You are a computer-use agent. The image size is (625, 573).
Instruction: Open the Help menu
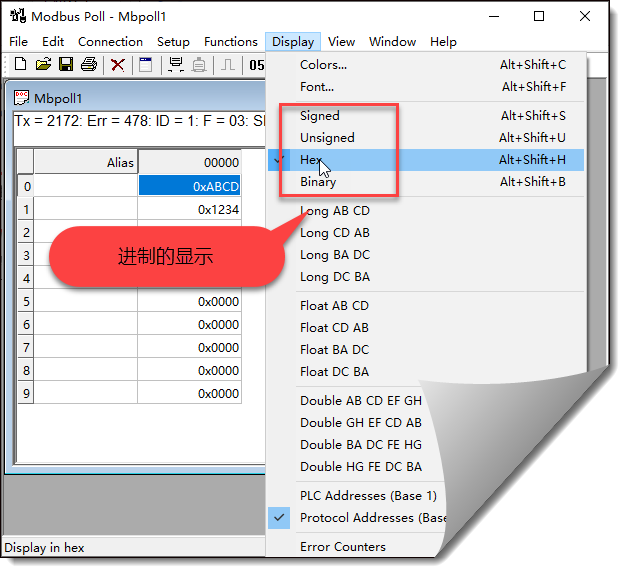[x=443, y=42]
